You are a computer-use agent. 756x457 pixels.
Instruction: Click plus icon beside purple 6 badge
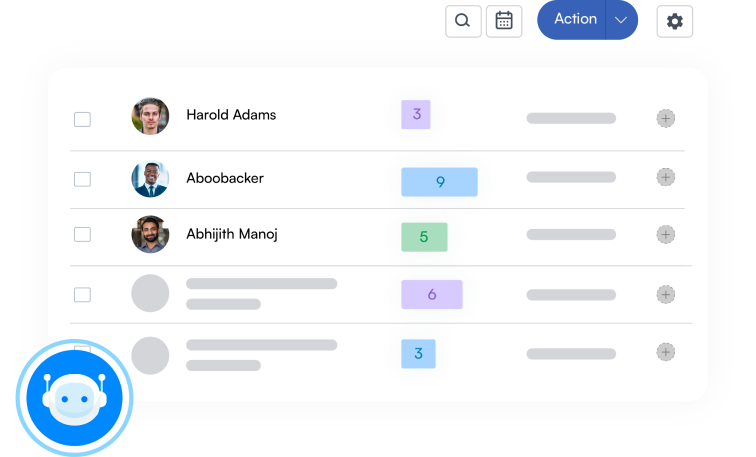pyautogui.click(x=665, y=294)
